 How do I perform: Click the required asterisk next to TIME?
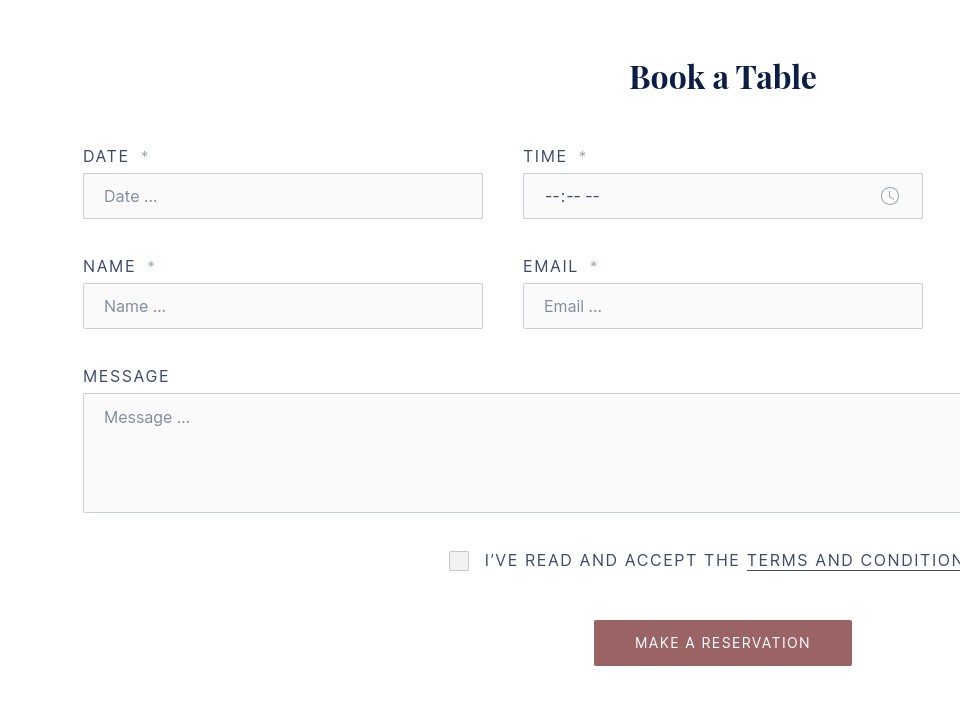tap(583, 156)
